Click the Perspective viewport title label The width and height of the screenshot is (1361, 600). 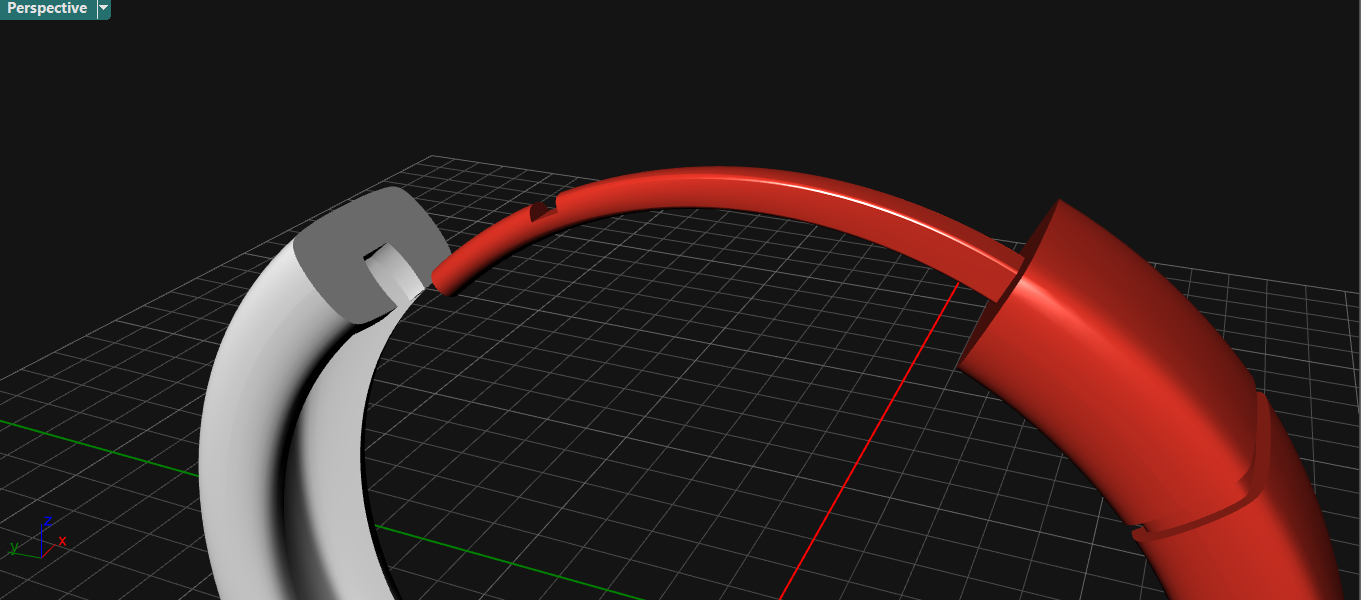47,9
